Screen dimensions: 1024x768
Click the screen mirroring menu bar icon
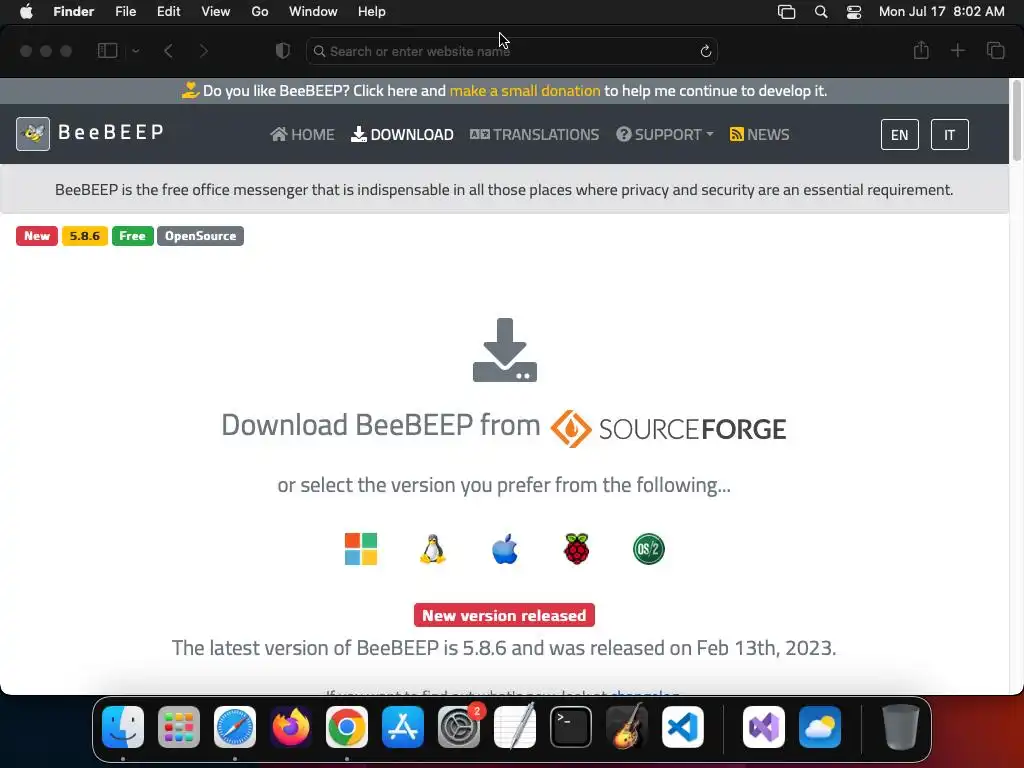click(786, 12)
